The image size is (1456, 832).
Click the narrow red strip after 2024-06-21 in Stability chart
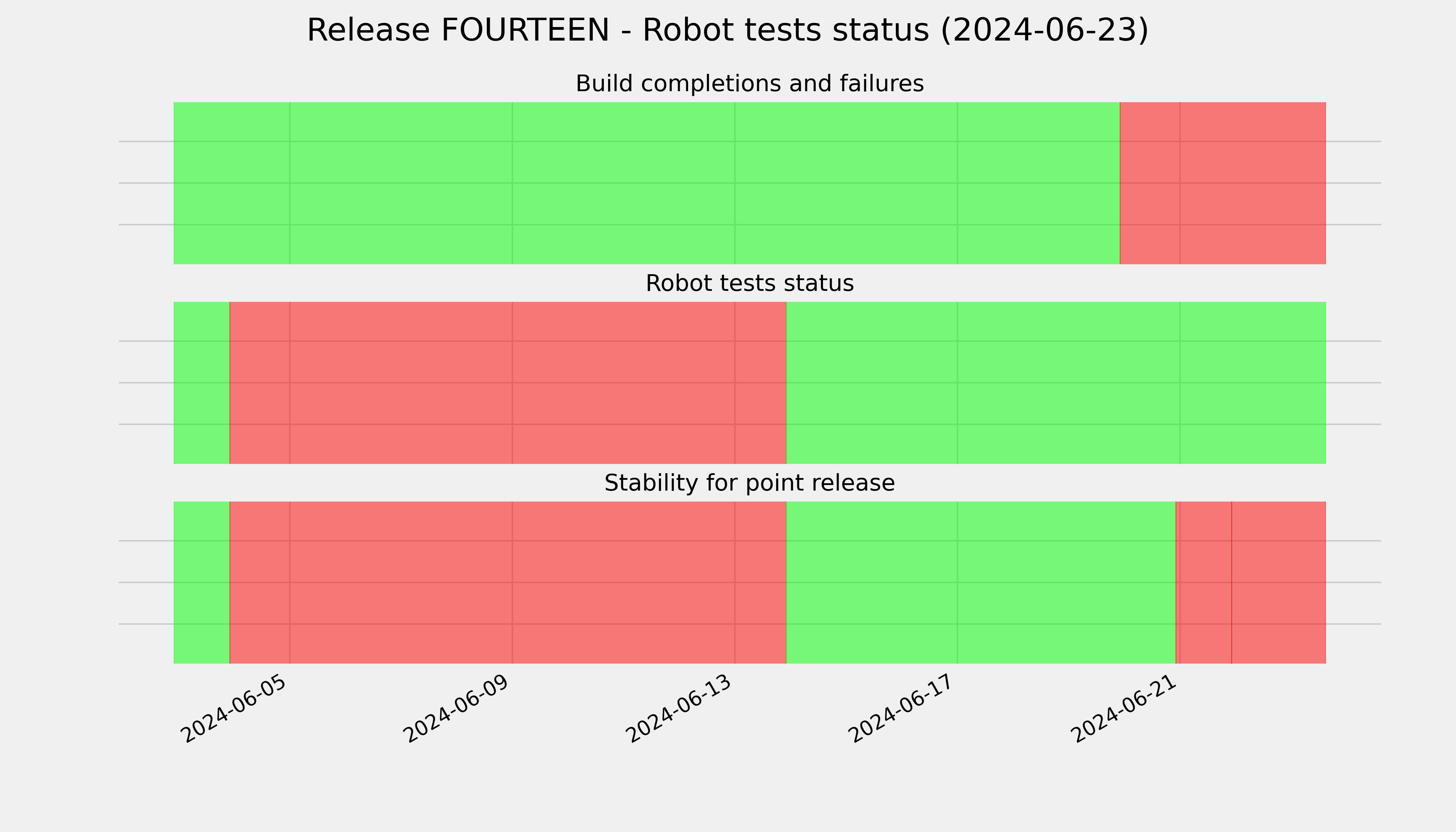tap(1204, 582)
